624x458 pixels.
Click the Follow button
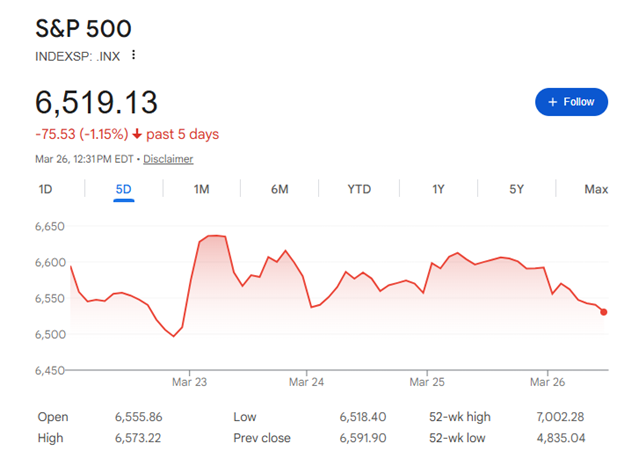(571, 102)
